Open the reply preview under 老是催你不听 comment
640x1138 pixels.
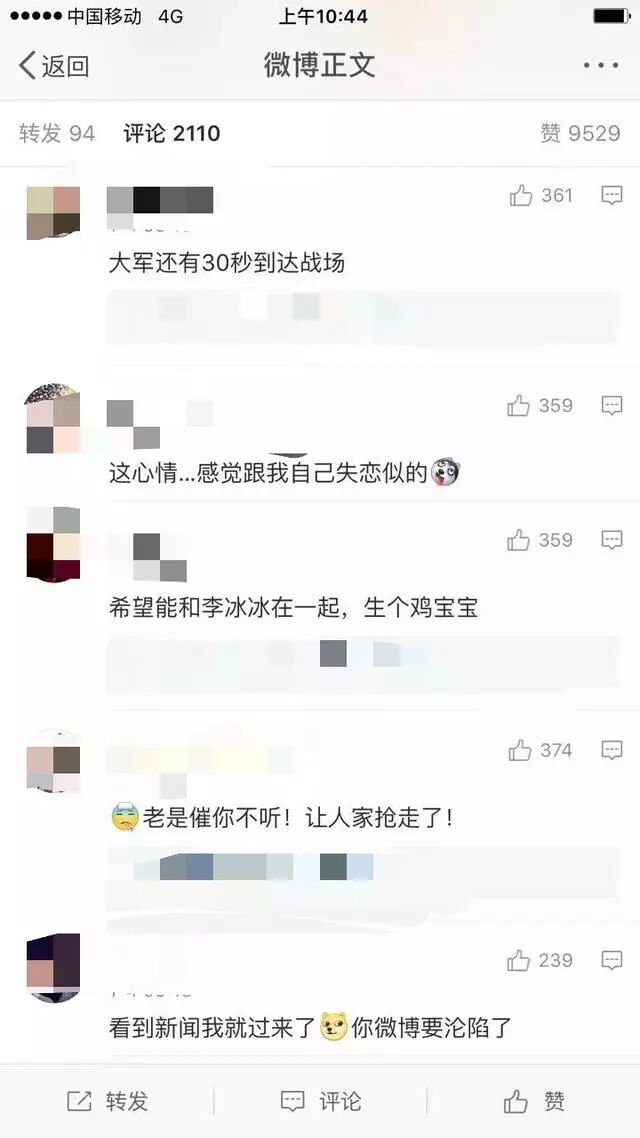(x=363, y=880)
